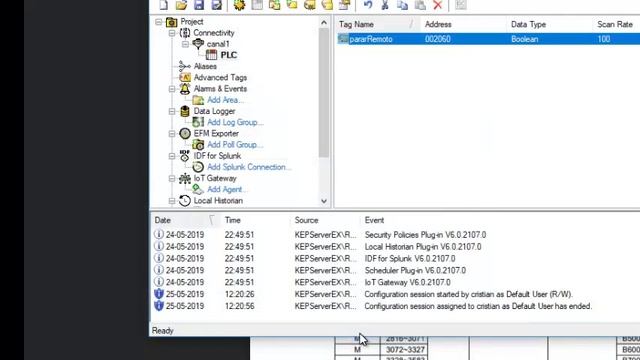Click the Add Log Group... link
Viewport: 640px width, 360px height.
tap(235, 122)
